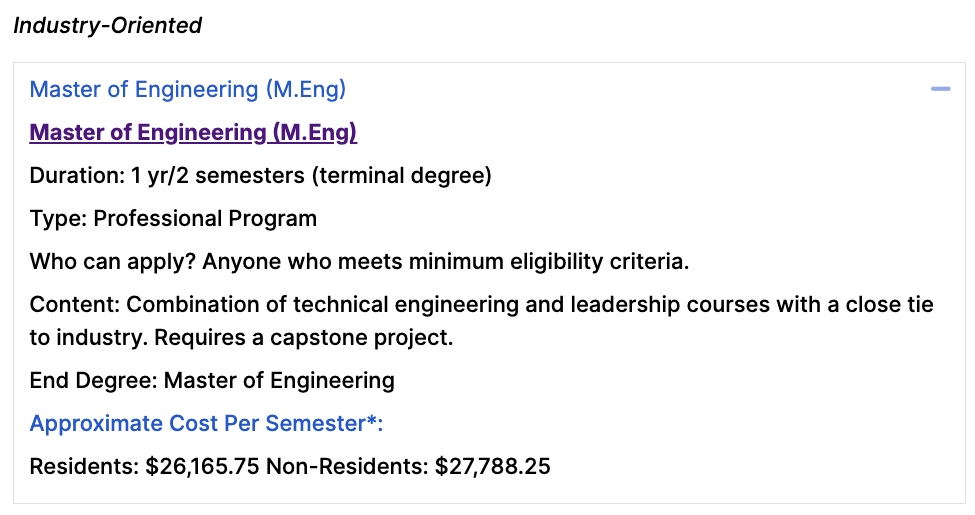Screen dimensions: 975x515
Task: Open the bold underlined Master of Engineering link
Action: pos(193,132)
